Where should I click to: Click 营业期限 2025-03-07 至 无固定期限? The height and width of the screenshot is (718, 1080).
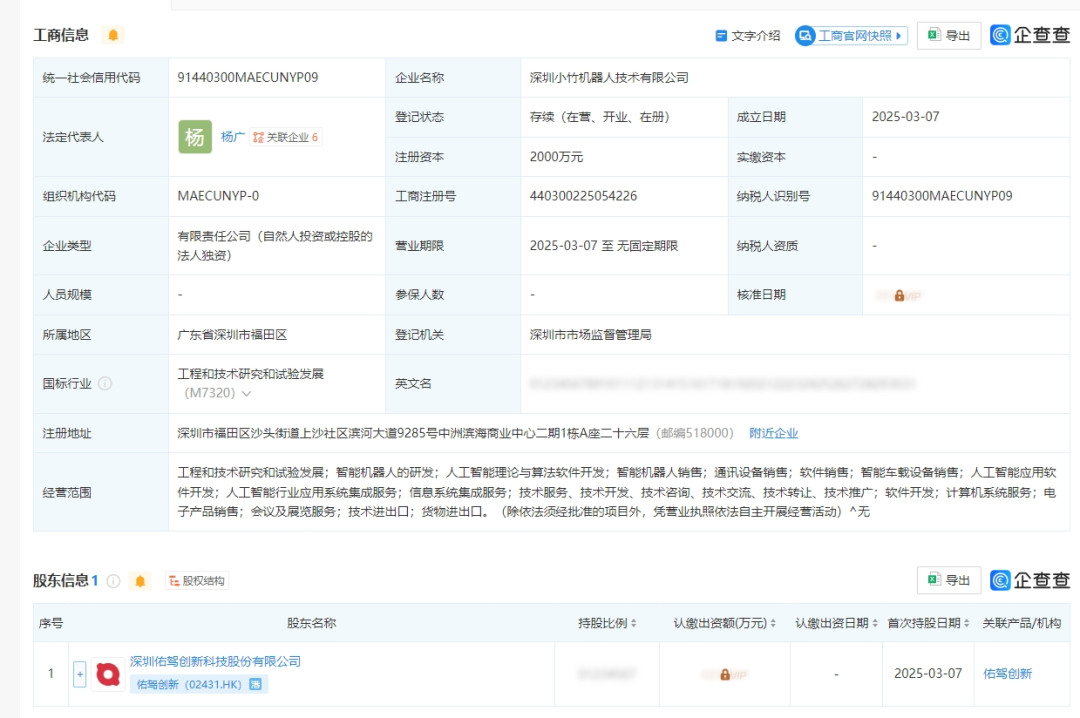tap(604, 246)
